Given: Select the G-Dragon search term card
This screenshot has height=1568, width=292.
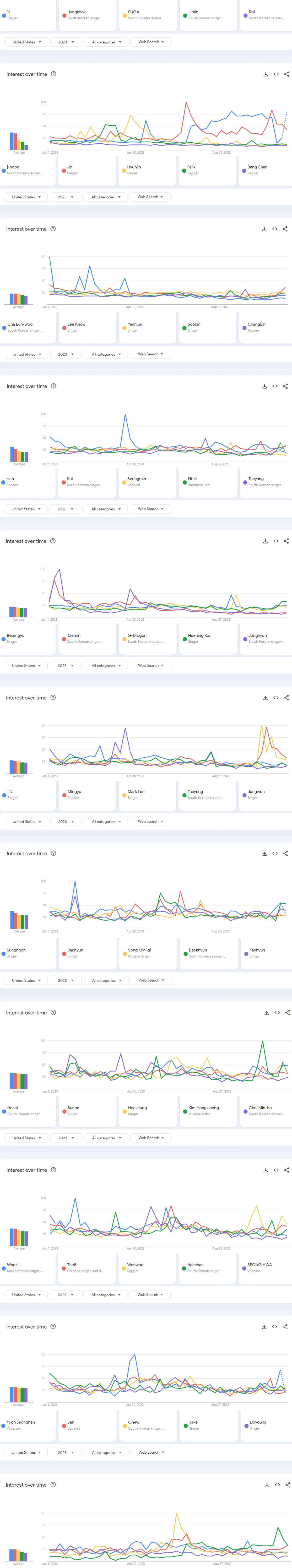Looking at the screenshot, I should pyautogui.click(x=146, y=638).
